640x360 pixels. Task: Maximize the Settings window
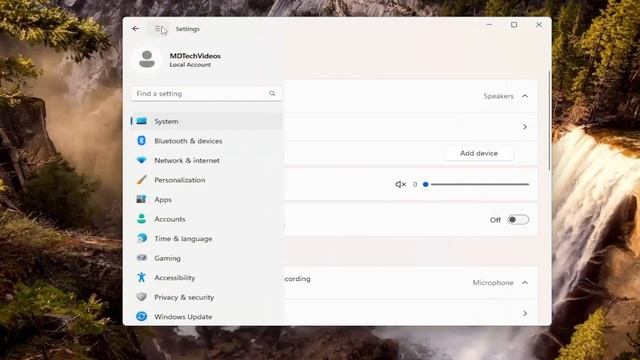click(x=514, y=25)
